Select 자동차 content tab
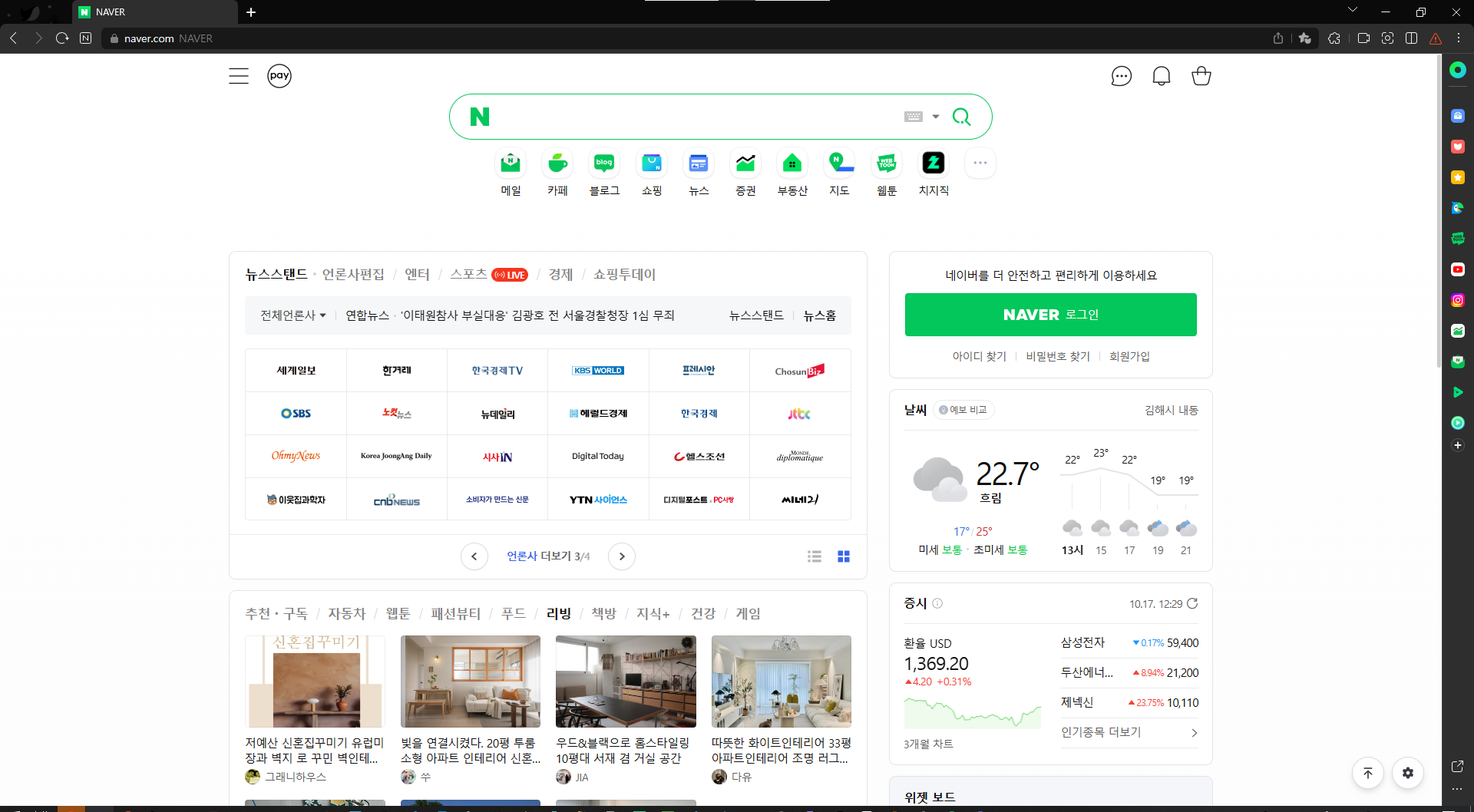 click(347, 613)
